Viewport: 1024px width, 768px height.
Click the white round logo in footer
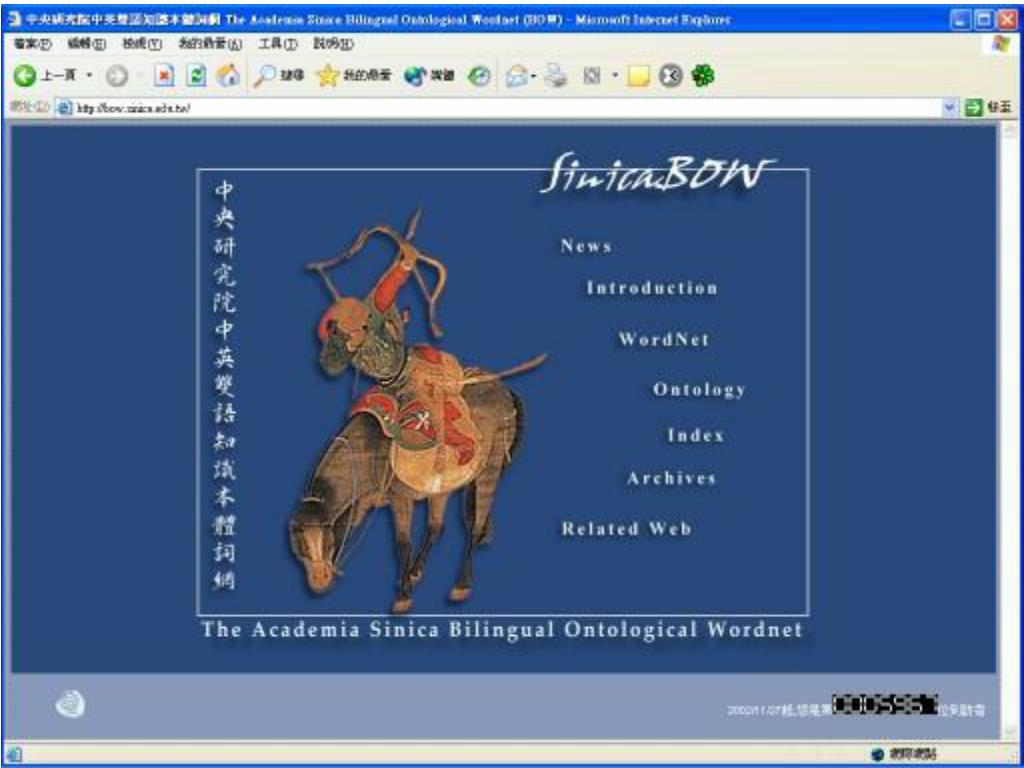70,705
